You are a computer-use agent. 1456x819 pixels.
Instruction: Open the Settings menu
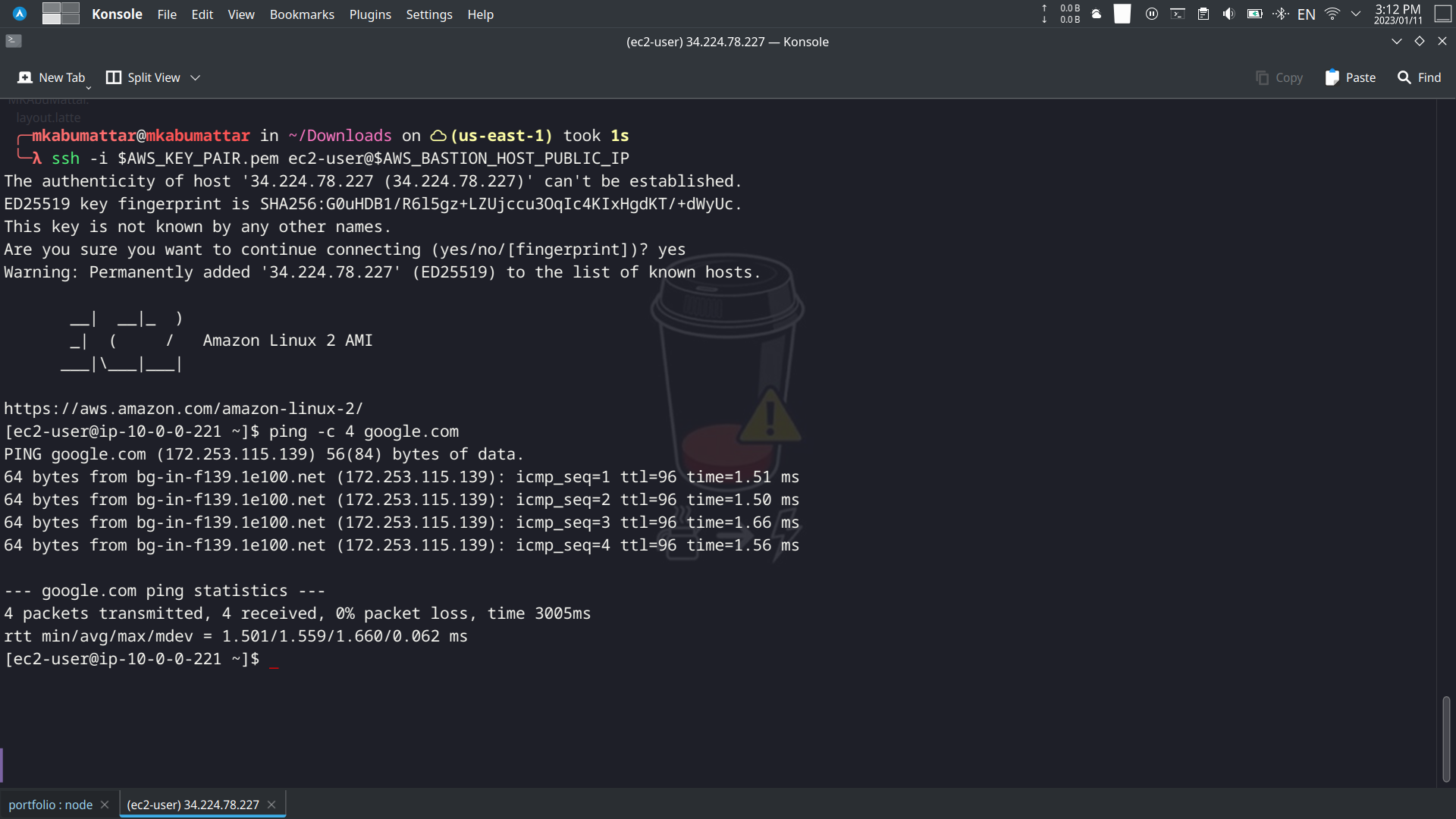428,14
